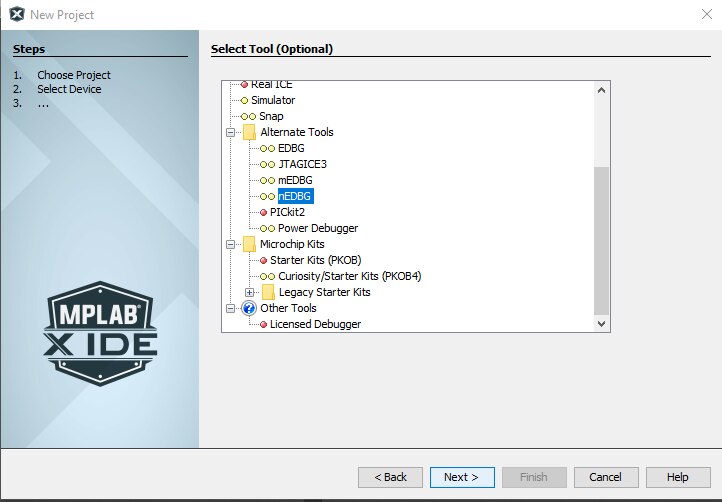
Task: Choose the JTAGICE3 tool
Action: point(303,164)
